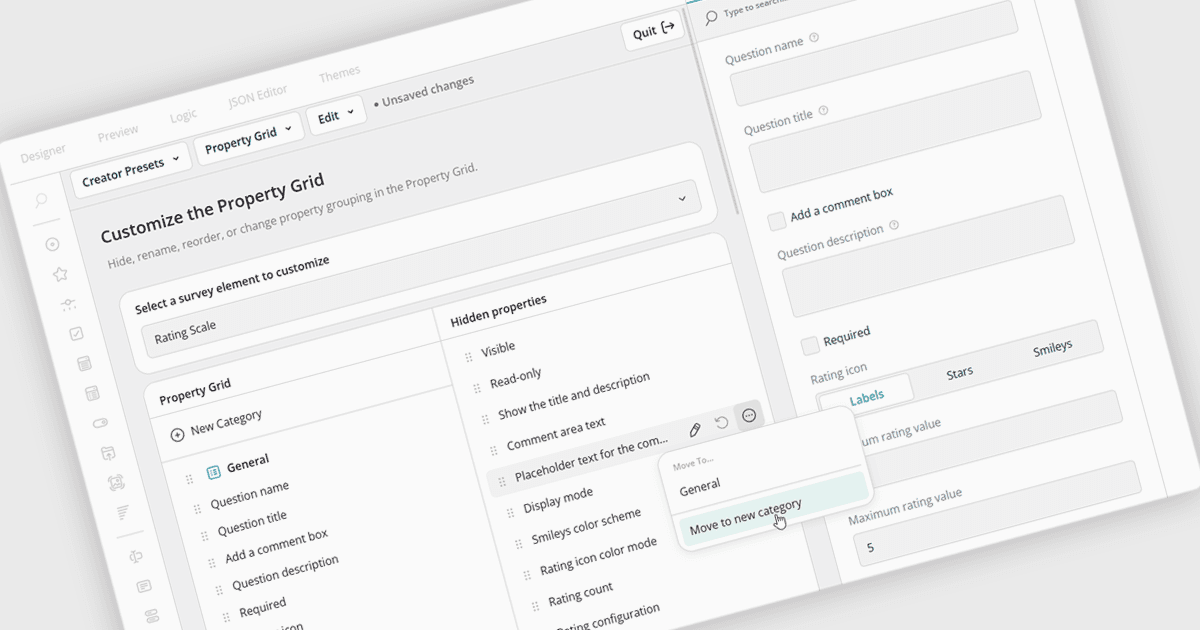Image resolution: width=1200 pixels, height=630 pixels.
Task: Click the Unsaved changes status text
Action: [424, 92]
